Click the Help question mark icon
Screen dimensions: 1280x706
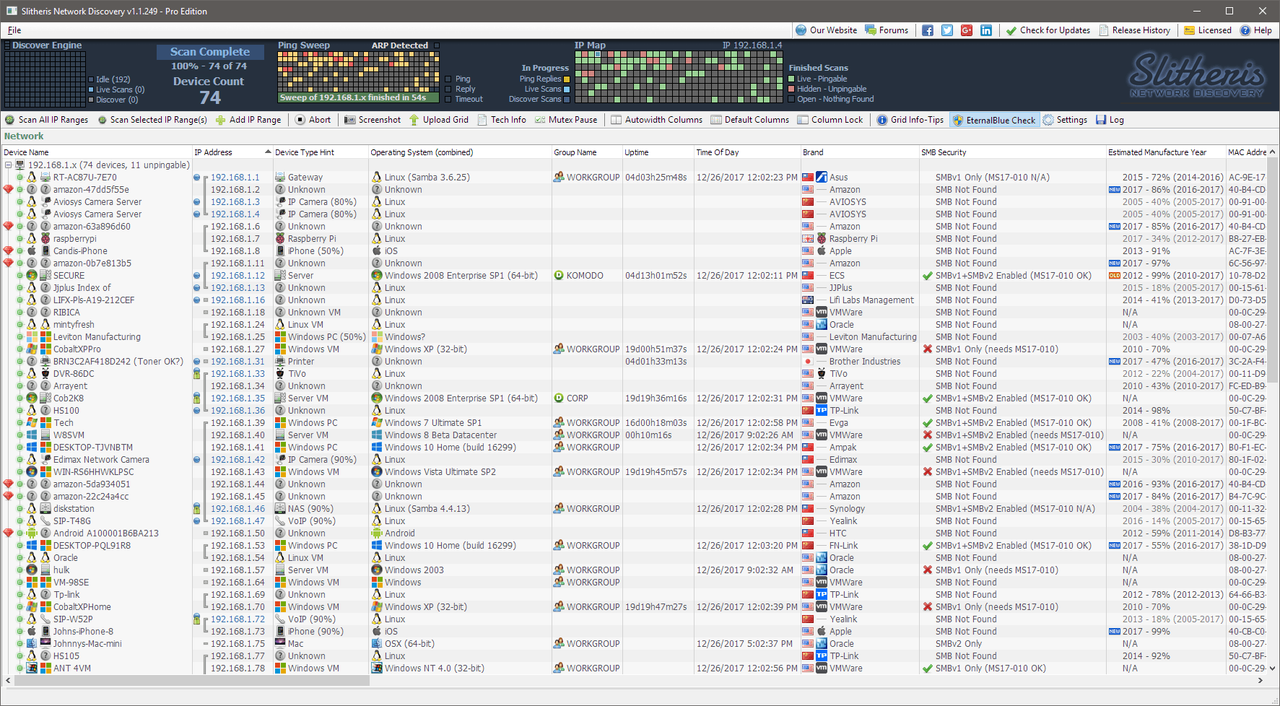click(x=1247, y=31)
